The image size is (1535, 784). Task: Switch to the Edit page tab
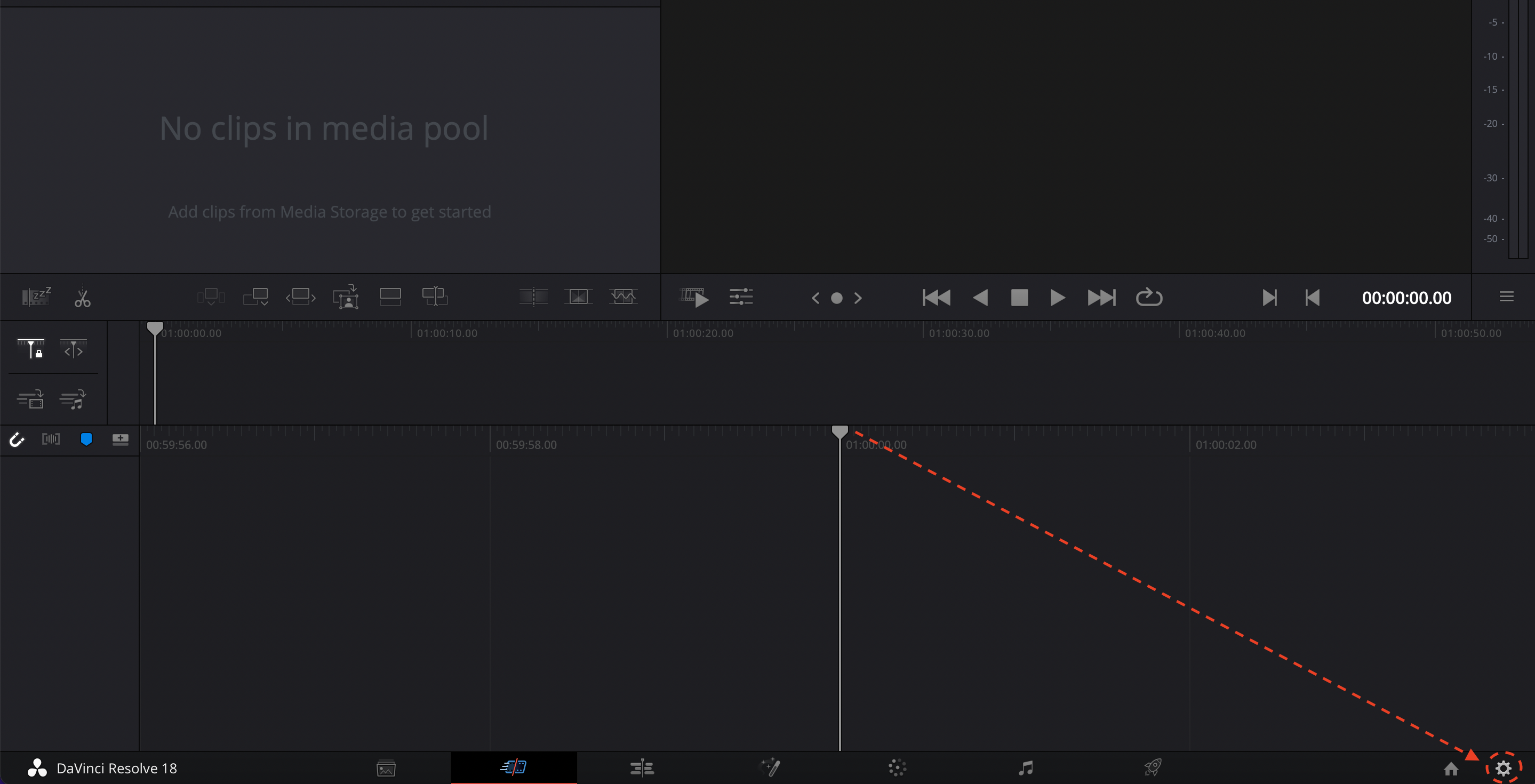642,767
